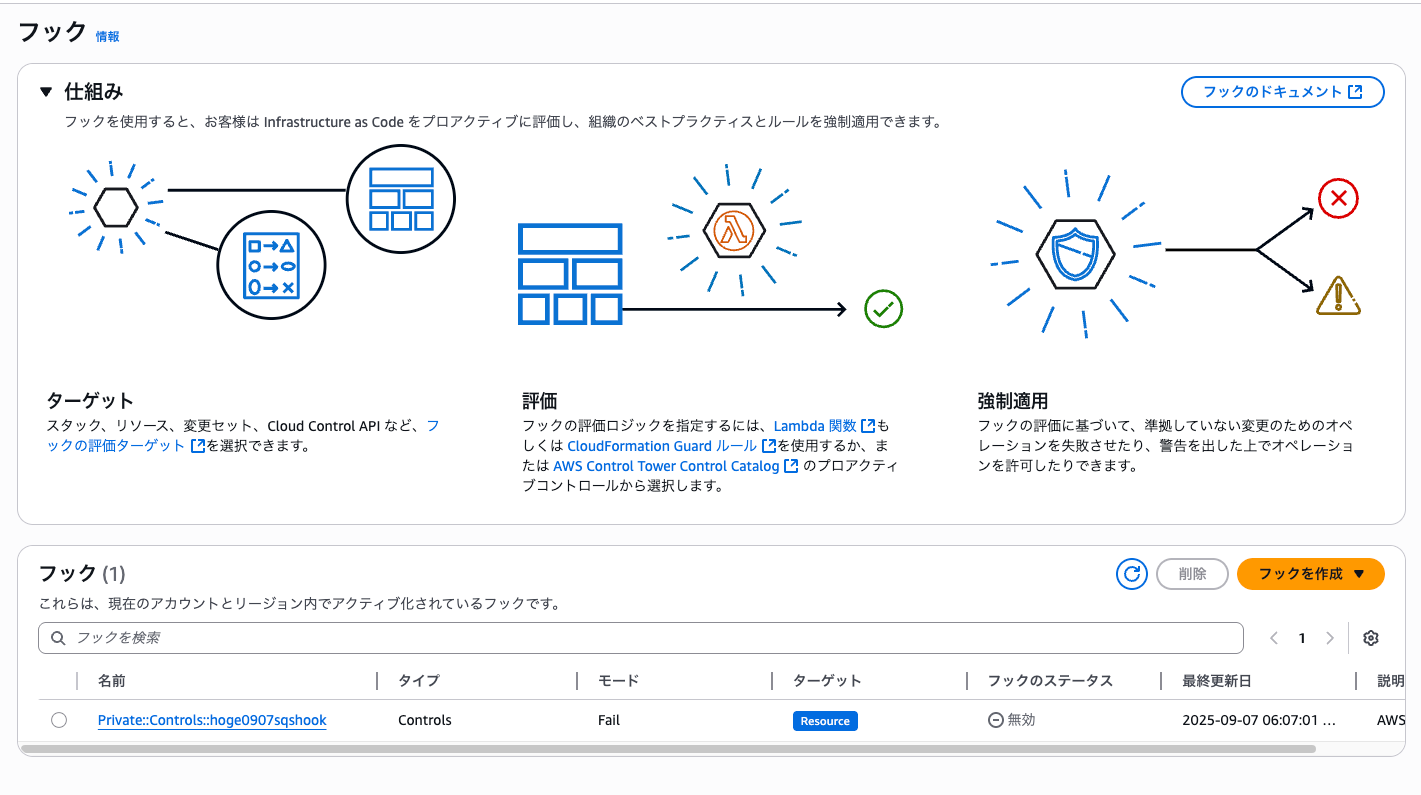Click the external link icon after Lambda 関数
The image size is (1421, 795).
[868, 426]
